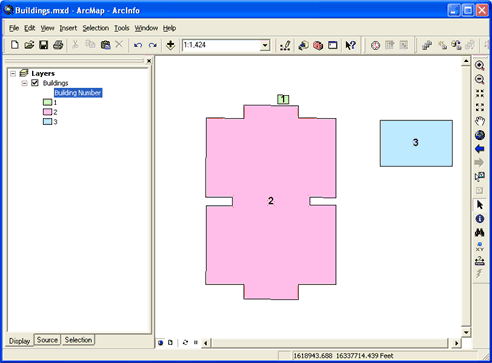Switch to Data View button
The height and width of the screenshot is (363, 492).
click(x=161, y=343)
